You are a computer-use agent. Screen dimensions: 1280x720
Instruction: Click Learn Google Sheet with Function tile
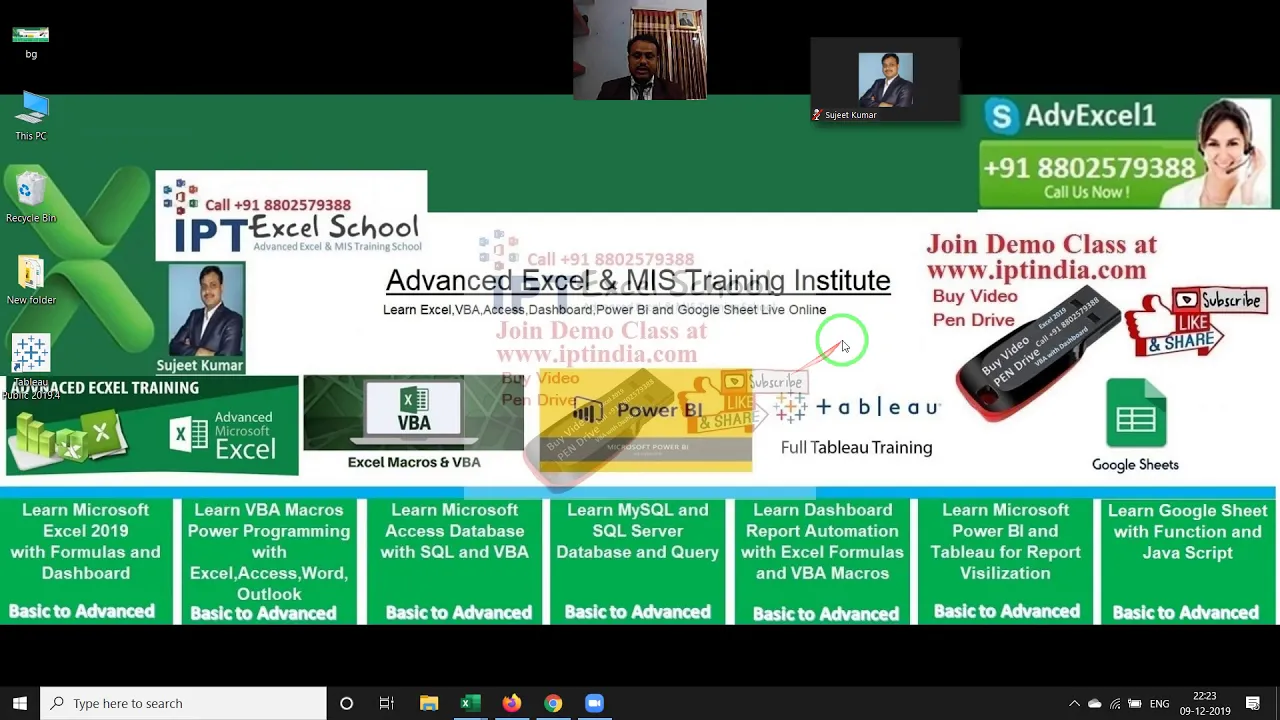[x=1187, y=560]
